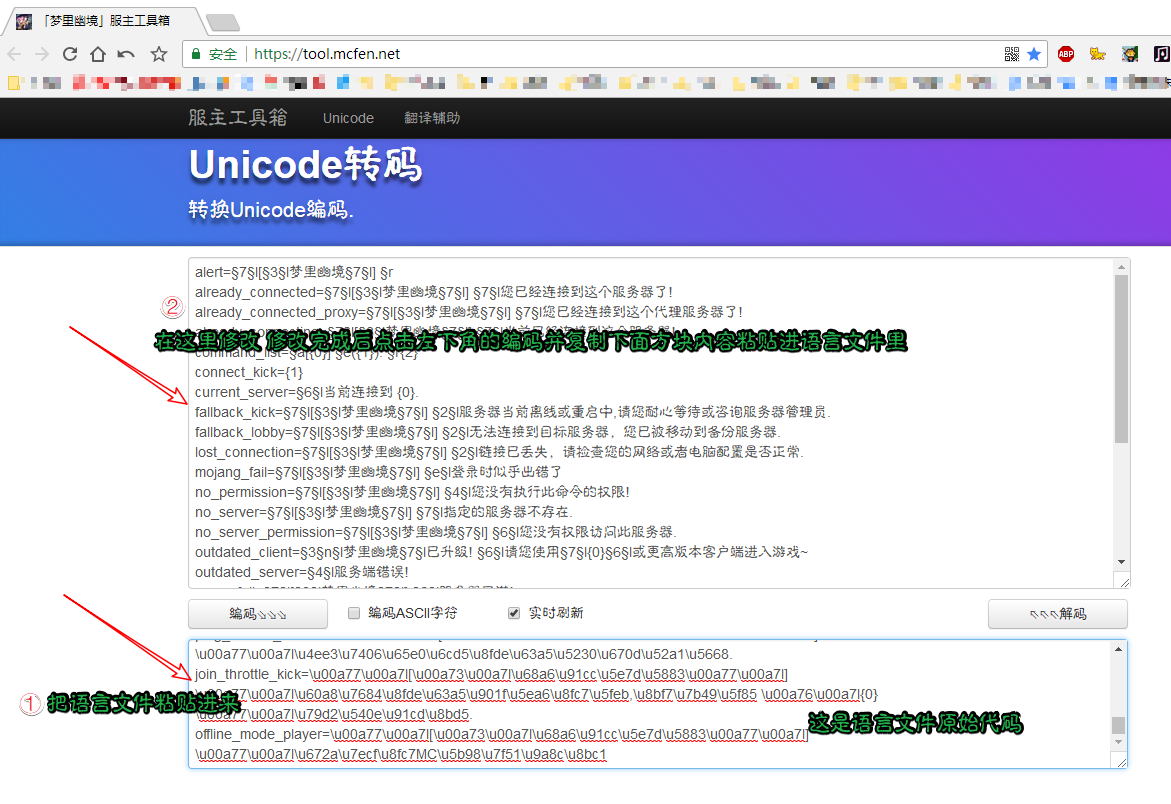Click the line starting fallback_lobby=
This screenshot has width=1171, height=804.
[488, 432]
